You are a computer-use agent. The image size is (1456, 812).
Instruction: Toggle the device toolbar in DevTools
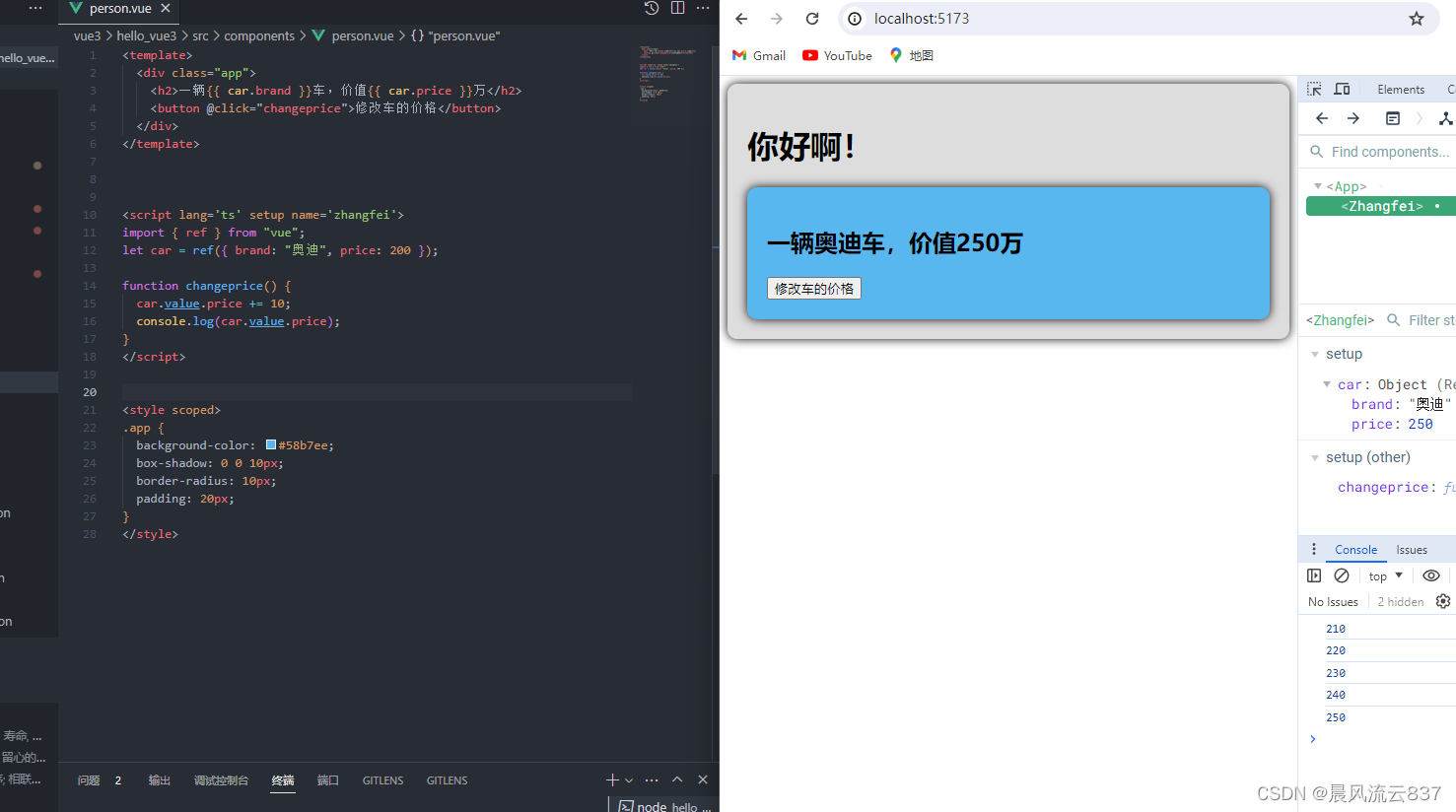pyautogui.click(x=1342, y=89)
